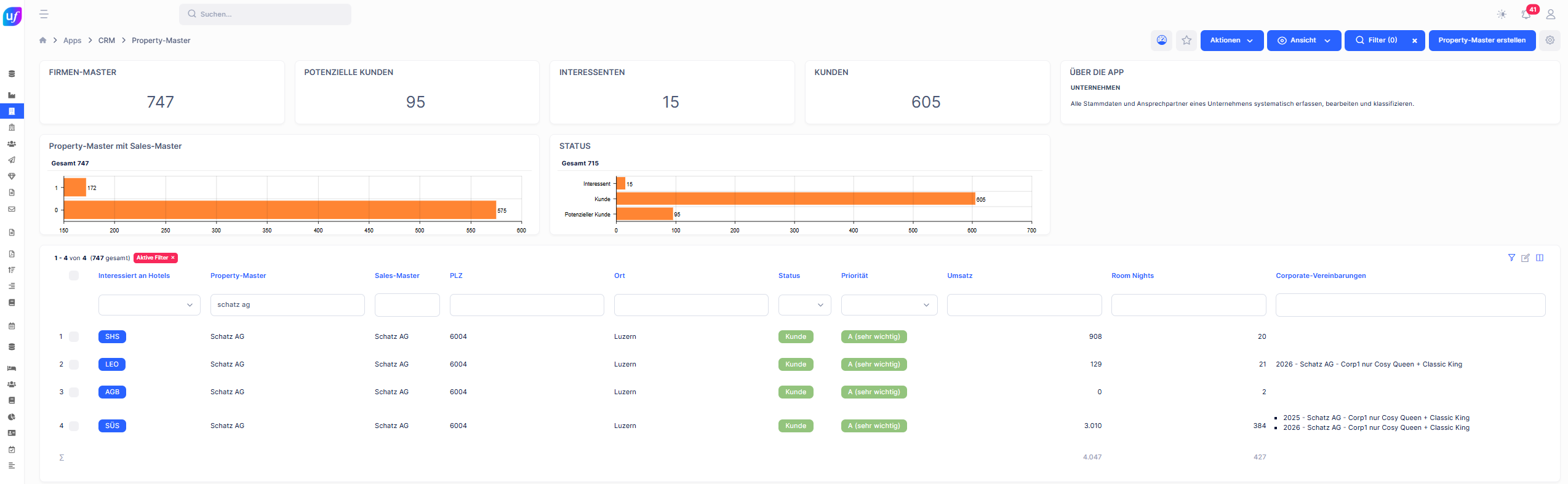The width and height of the screenshot is (1568, 484).
Task: Click Property-Master erstellen button
Action: (1482, 41)
